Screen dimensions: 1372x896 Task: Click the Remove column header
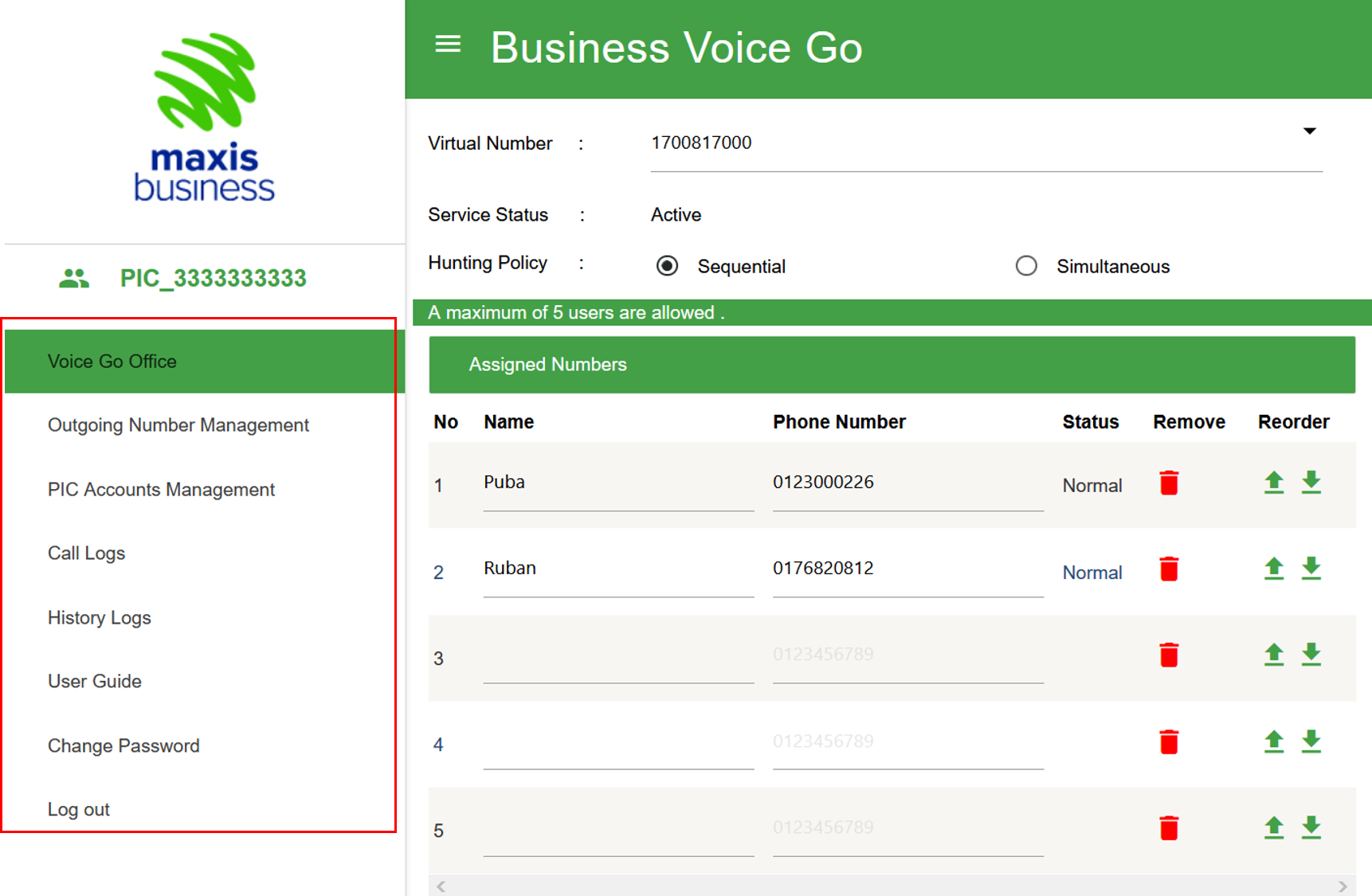[x=1189, y=422]
